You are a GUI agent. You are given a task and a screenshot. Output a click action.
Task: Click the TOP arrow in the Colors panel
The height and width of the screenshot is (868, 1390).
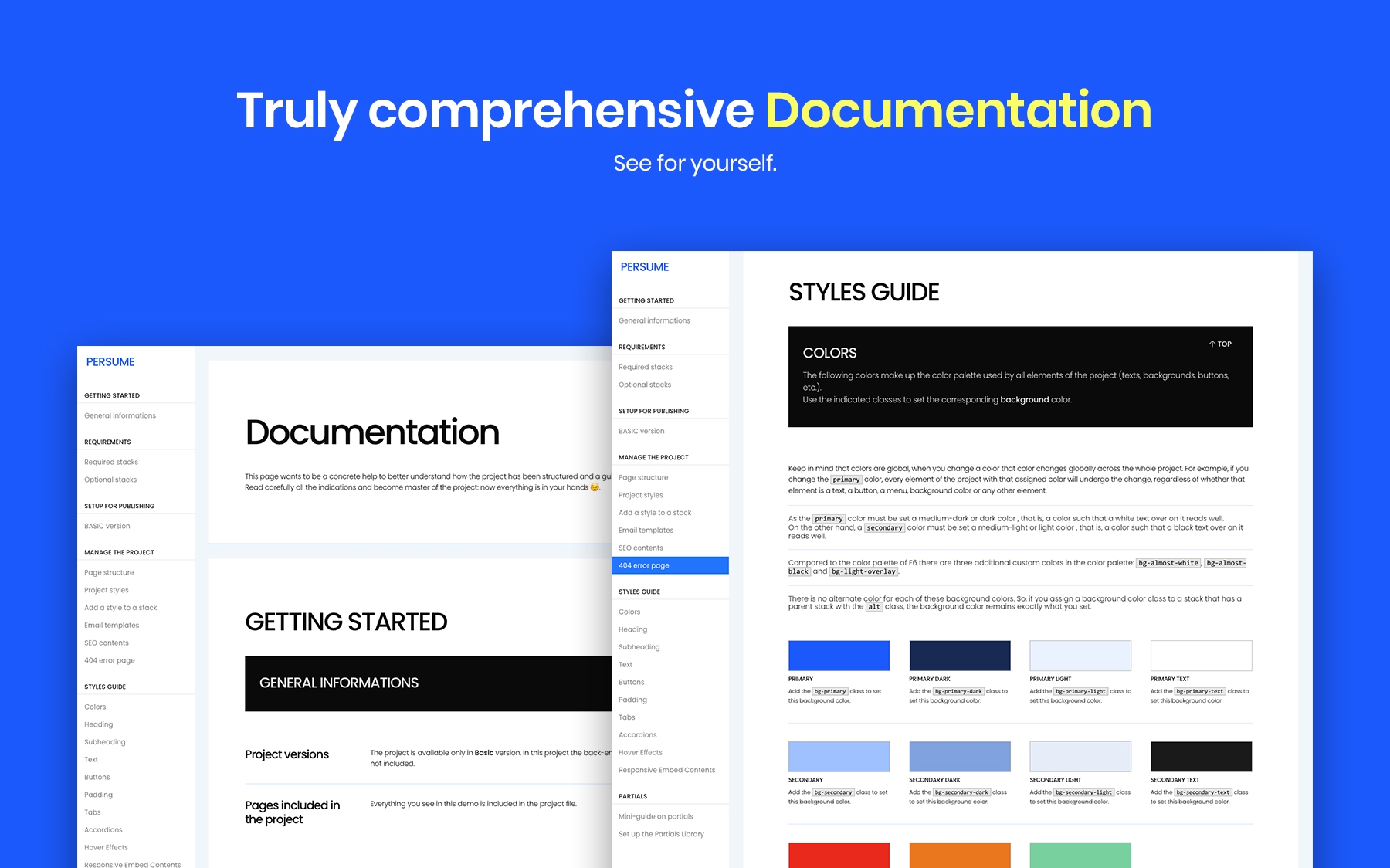(x=1219, y=344)
